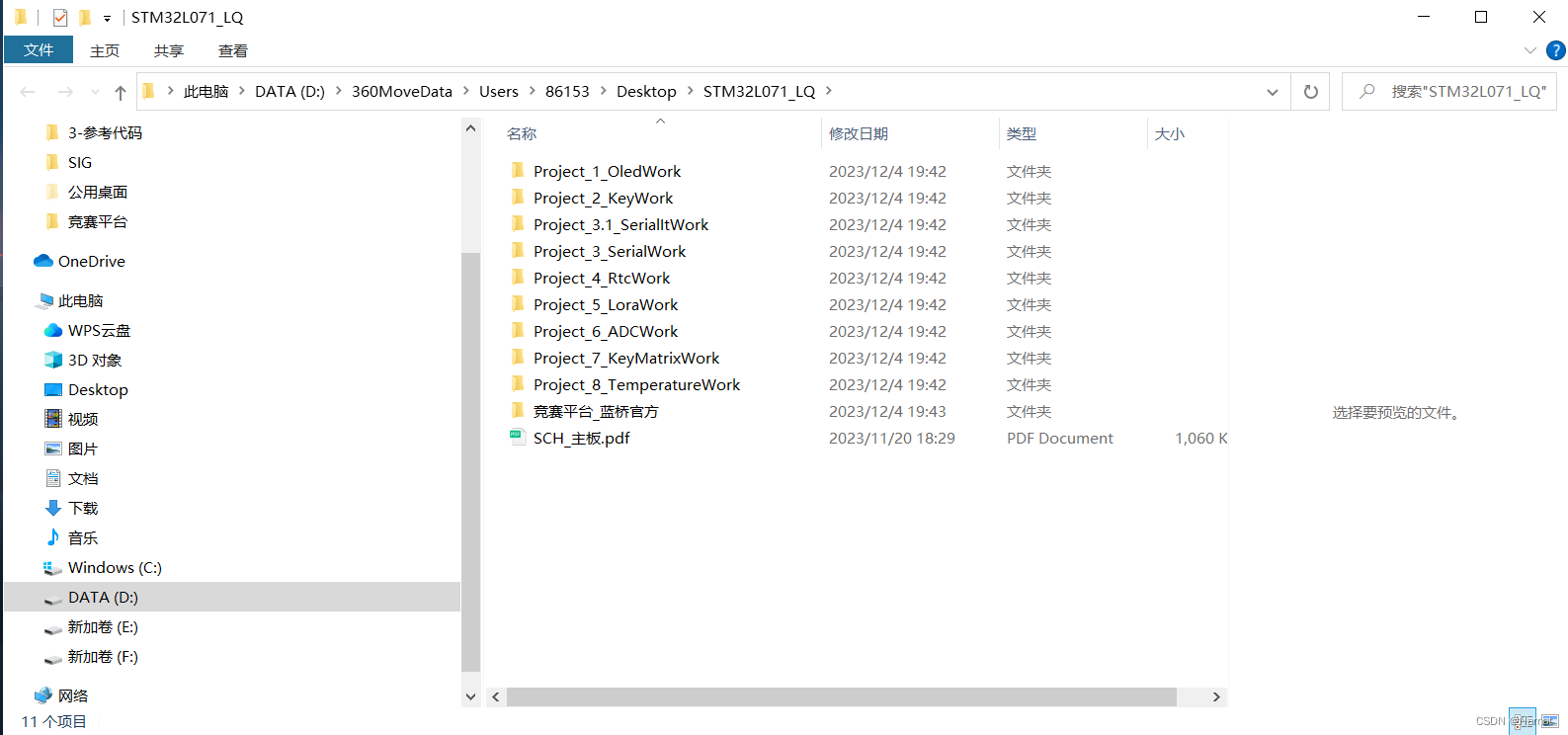This screenshot has width=1568, height=735.
Task: Open 下载 download arrow icon in sidebar
Action: pyautogui.click(x=53, y=508)
